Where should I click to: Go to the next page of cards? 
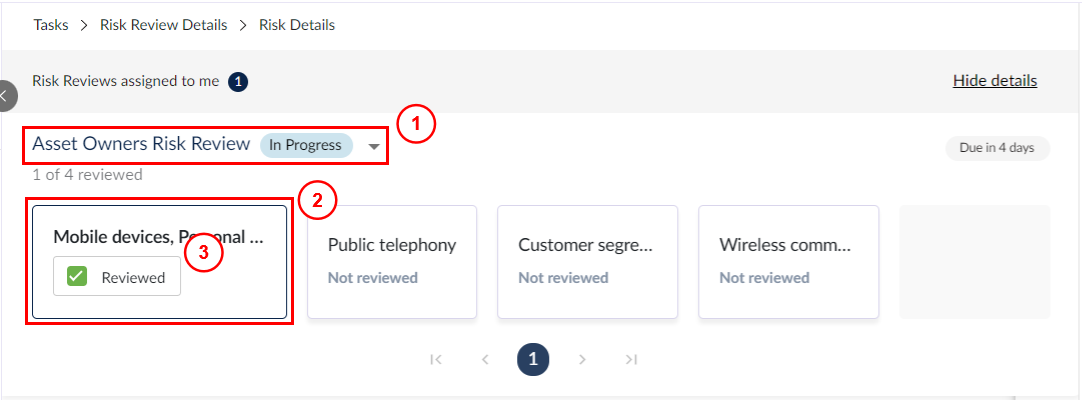click(x=582, y=359)
